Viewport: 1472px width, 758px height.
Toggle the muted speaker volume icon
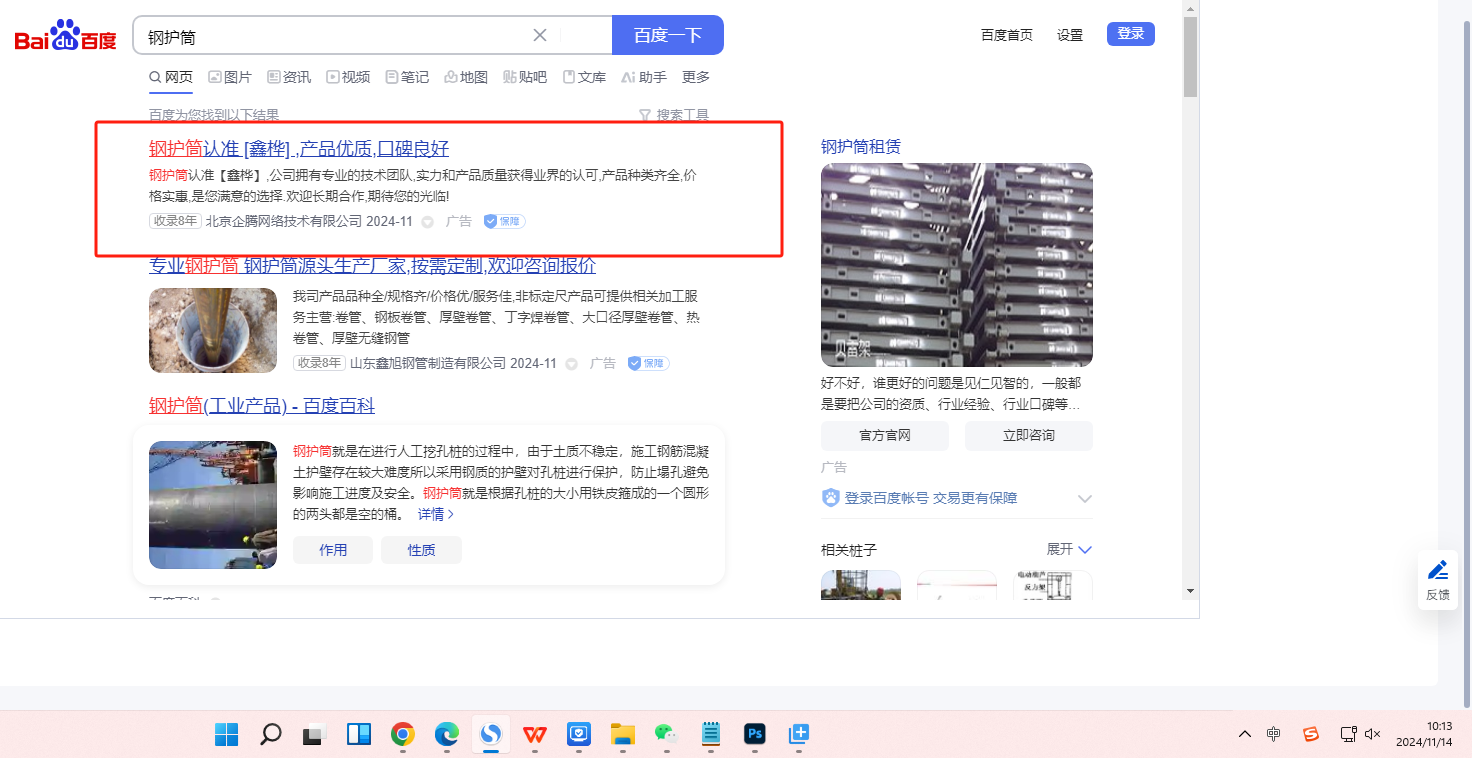click(x=1372, y=734)
